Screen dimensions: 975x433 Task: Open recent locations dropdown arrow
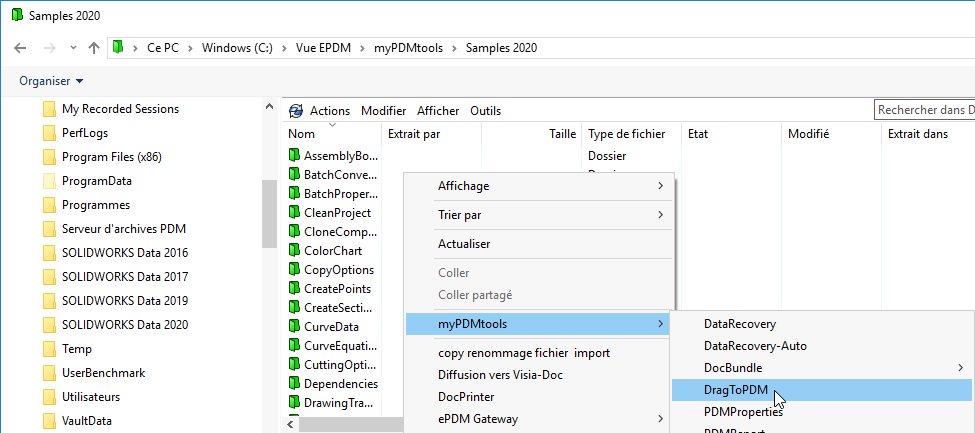[73, 48]
